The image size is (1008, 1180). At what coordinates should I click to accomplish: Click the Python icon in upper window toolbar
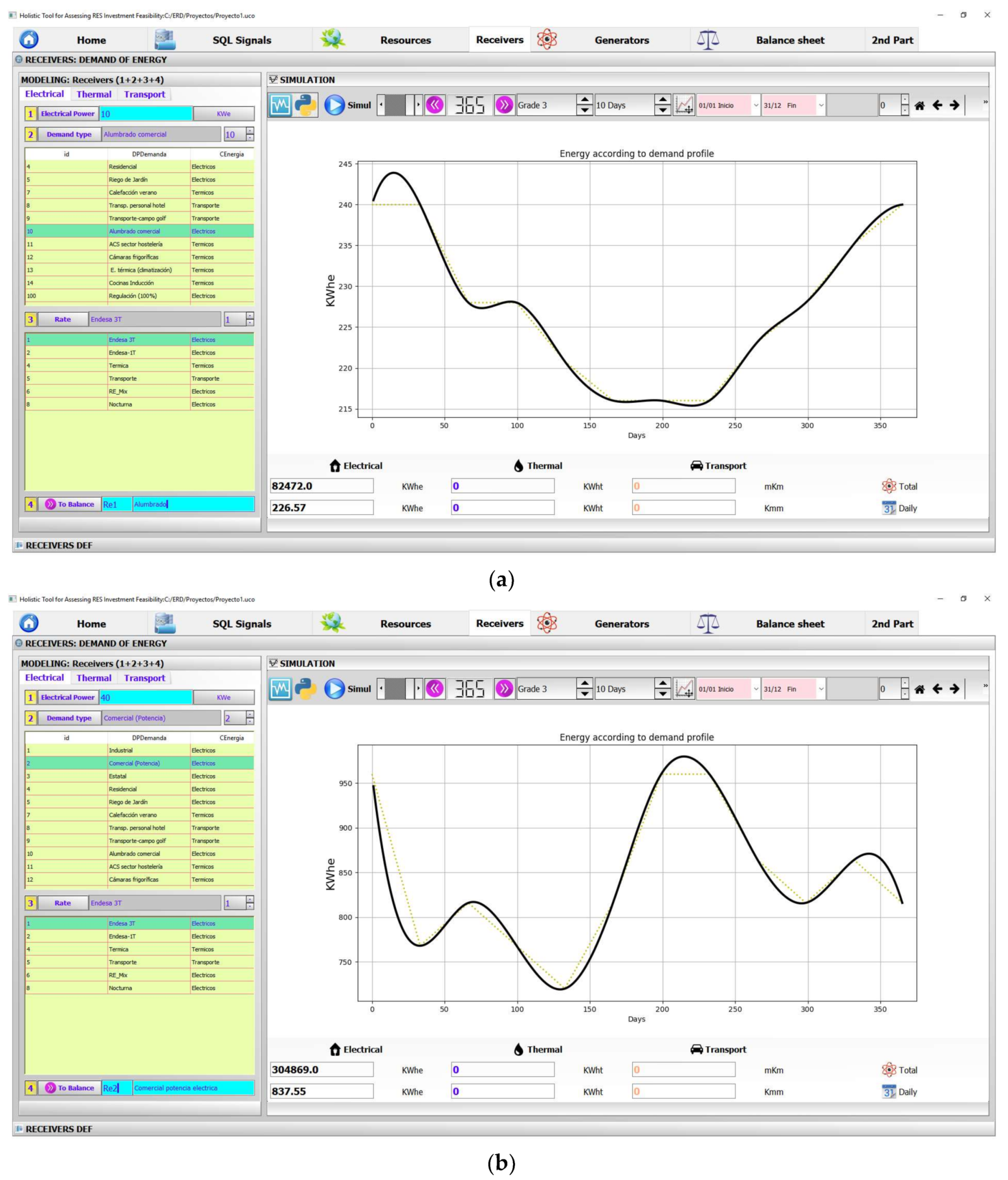pyautogui.click(x=305, y=106)
